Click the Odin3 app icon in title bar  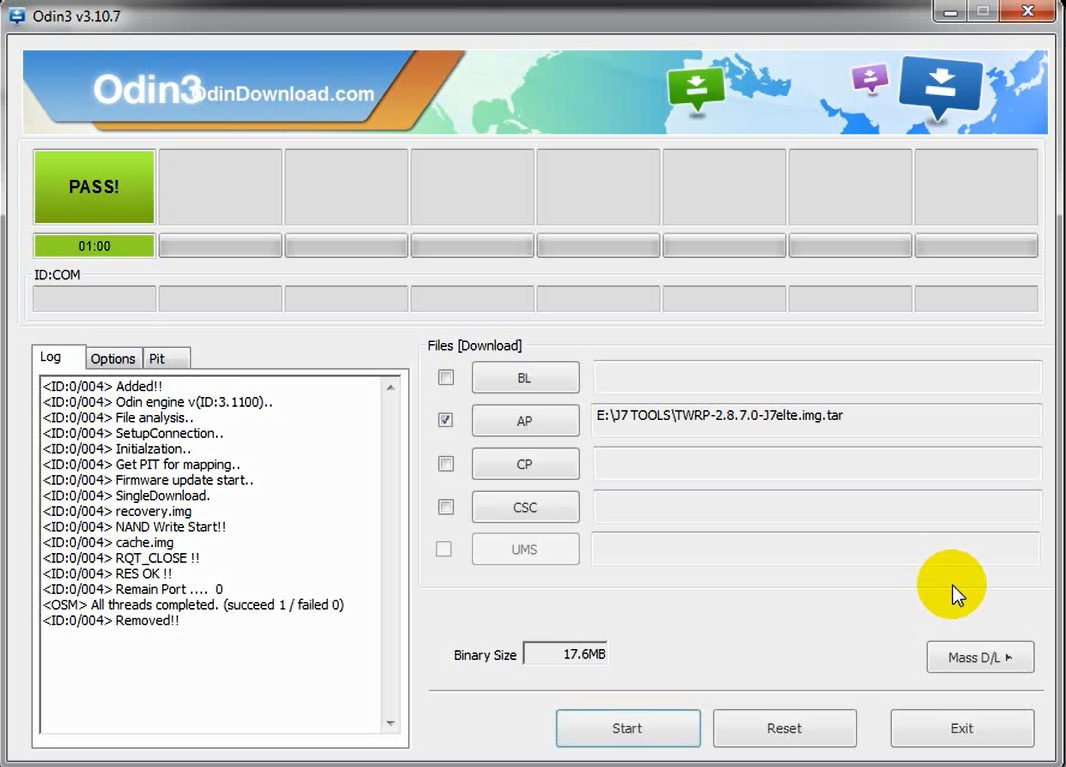pyautogui.click(x=16, y=15)
